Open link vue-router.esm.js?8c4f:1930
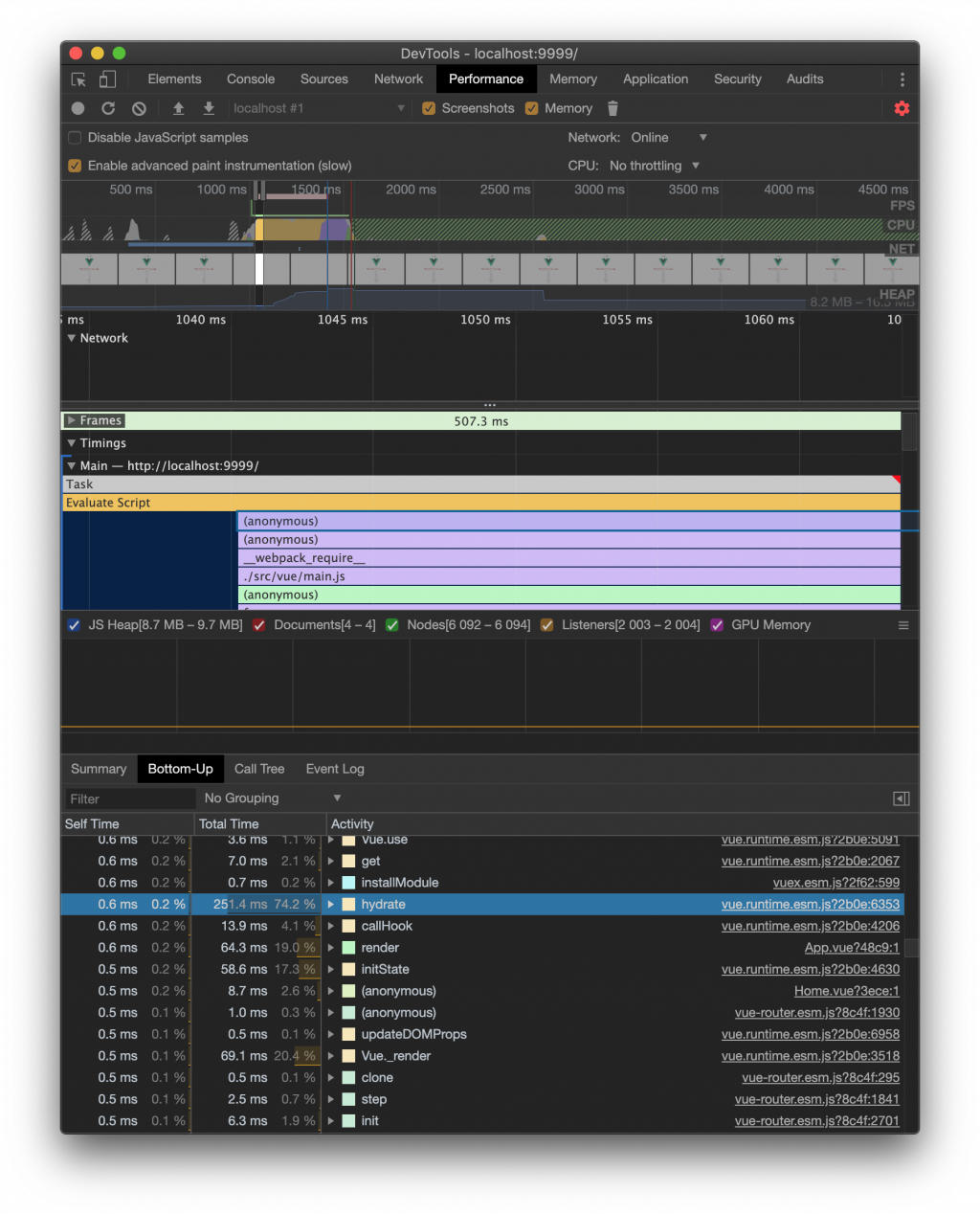980x1214 pixels. point(817,1012)
